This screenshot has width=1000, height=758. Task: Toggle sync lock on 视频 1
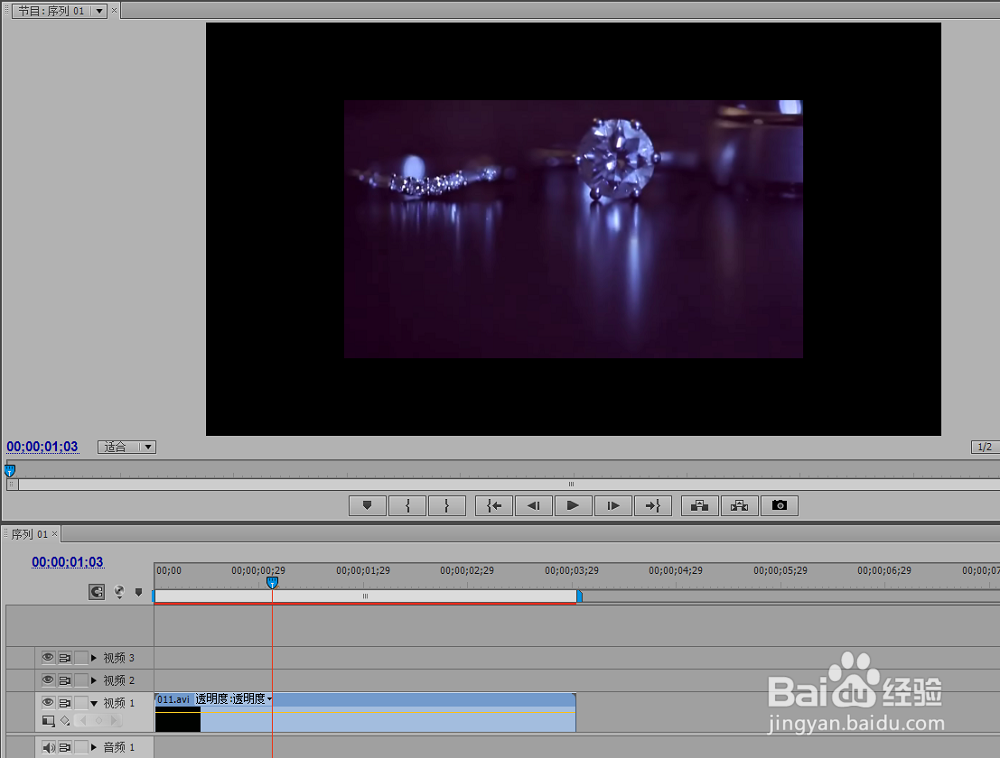click(65, 703)
